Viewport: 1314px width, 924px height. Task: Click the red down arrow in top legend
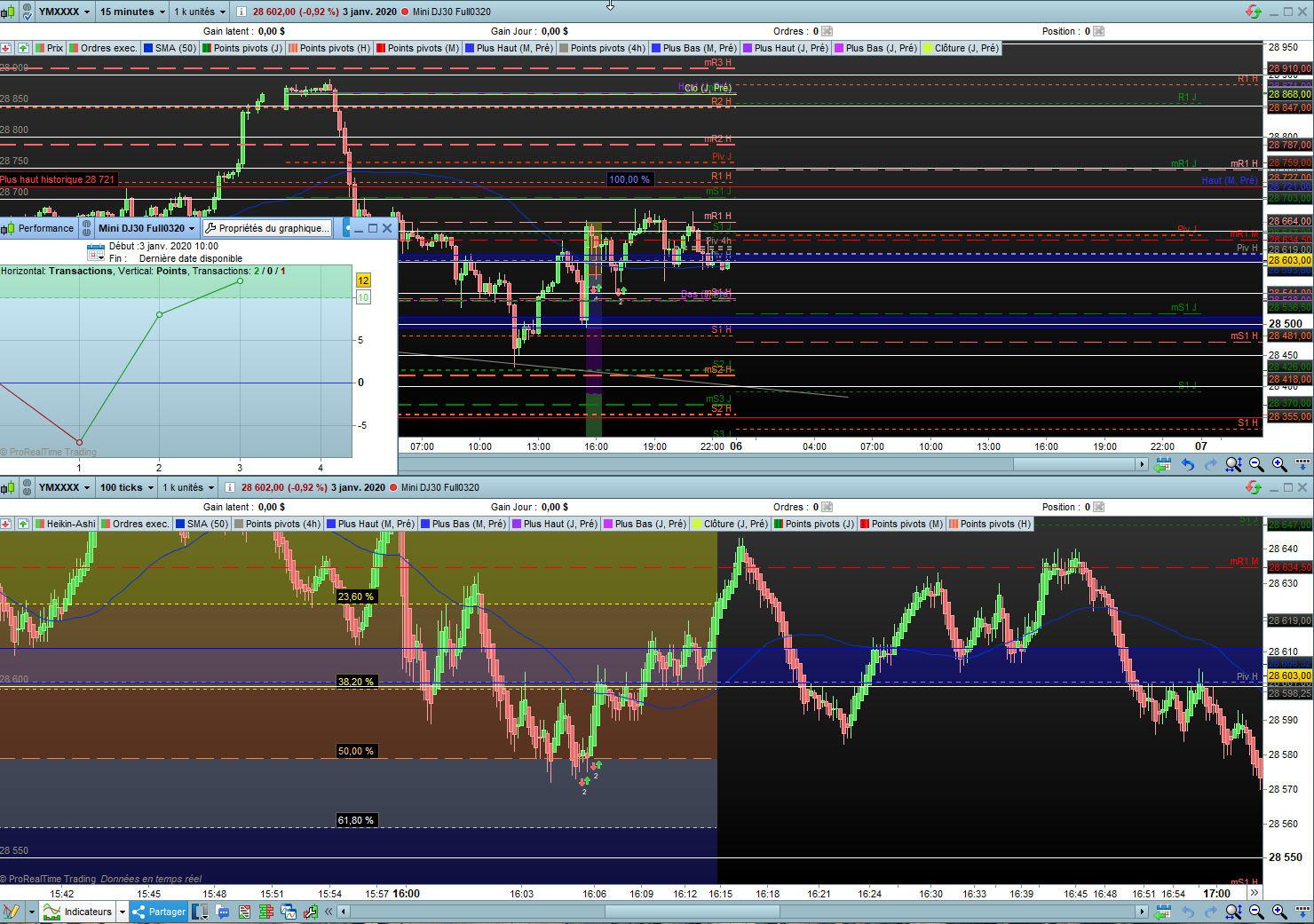point(6,48)
